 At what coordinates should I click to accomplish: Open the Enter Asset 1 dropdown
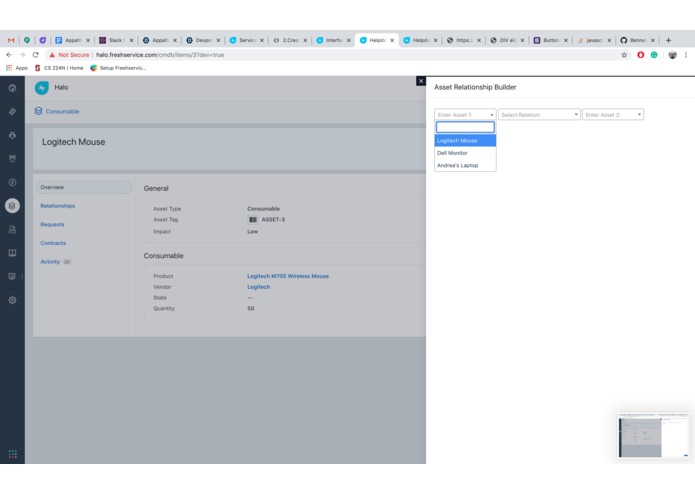[465, 114]
